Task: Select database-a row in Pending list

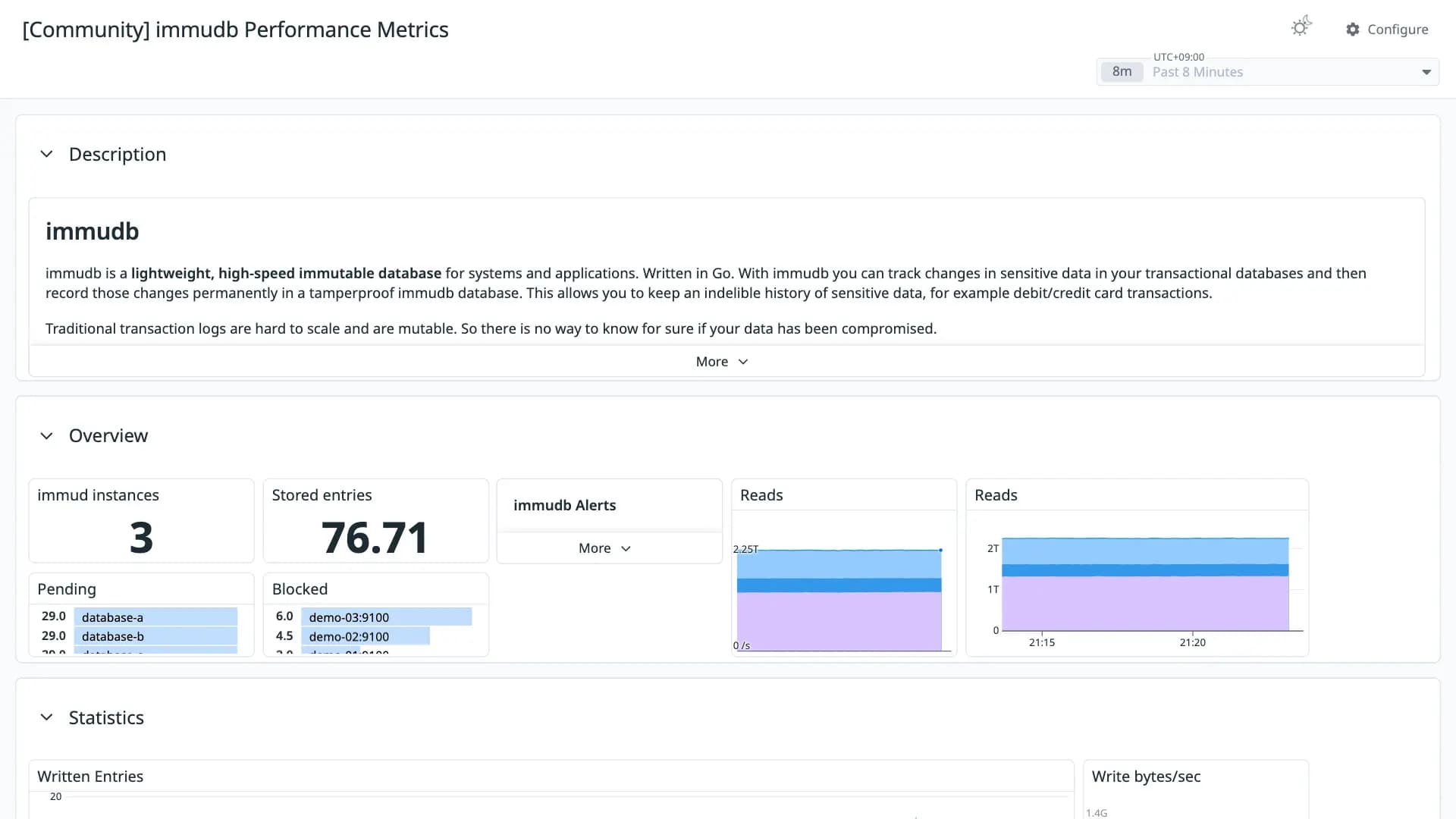Action: click(141, 617)
